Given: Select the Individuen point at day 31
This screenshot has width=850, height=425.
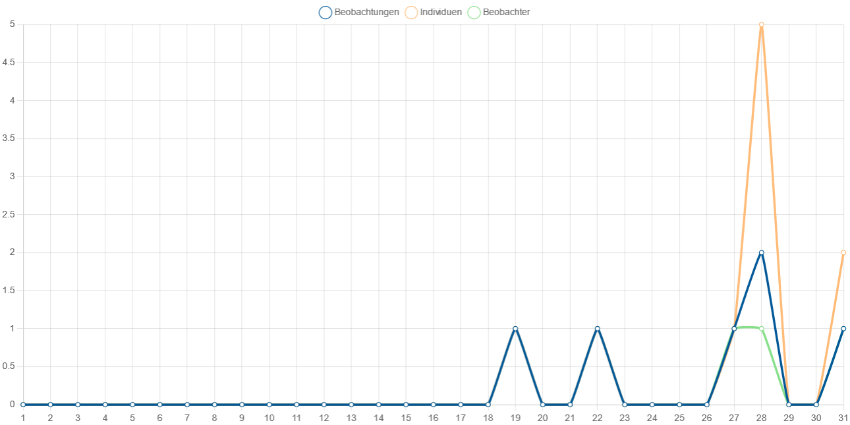Looking at the screenshot, I should tap(843, 253).
